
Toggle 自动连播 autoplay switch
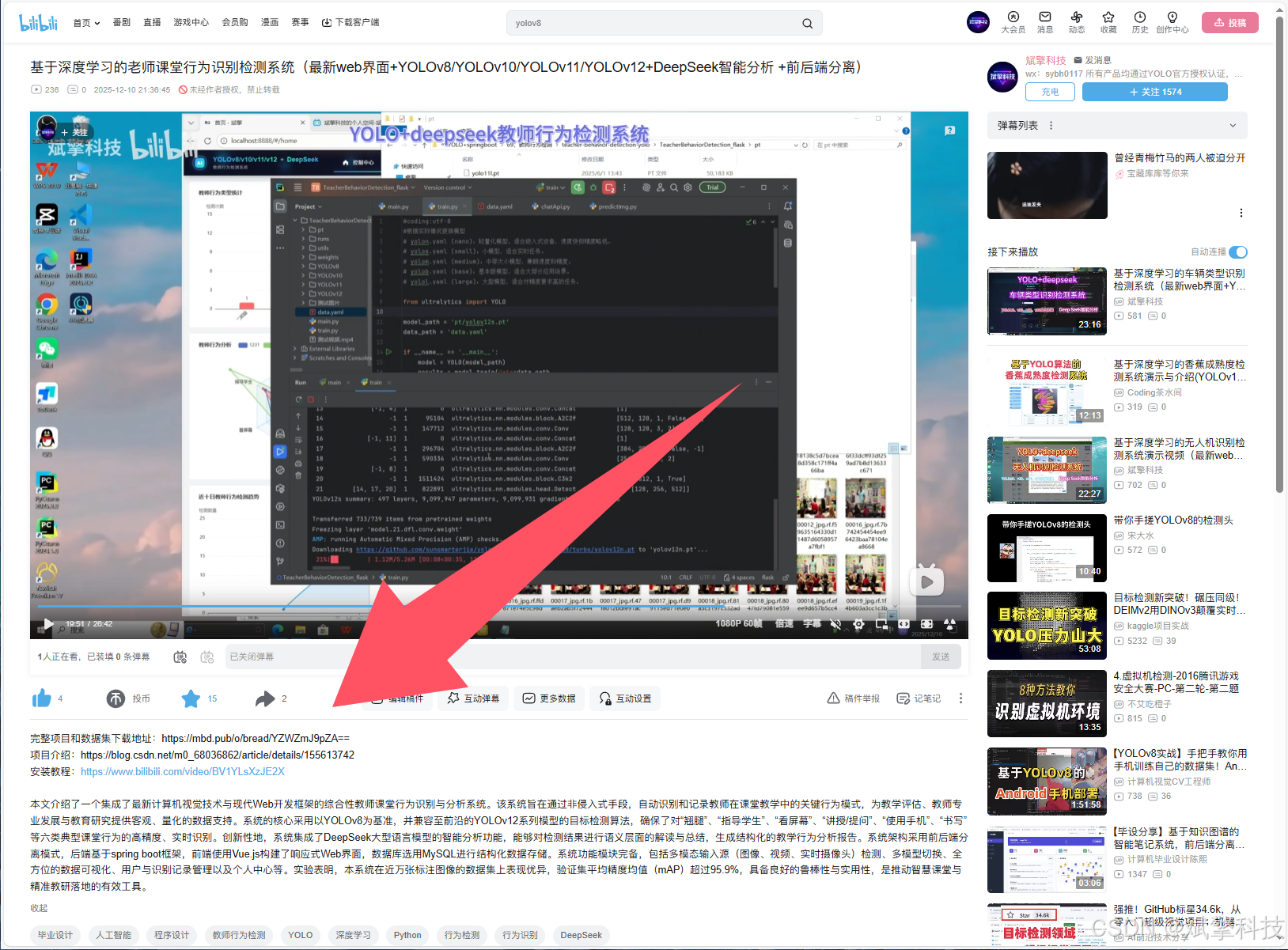1238,252
